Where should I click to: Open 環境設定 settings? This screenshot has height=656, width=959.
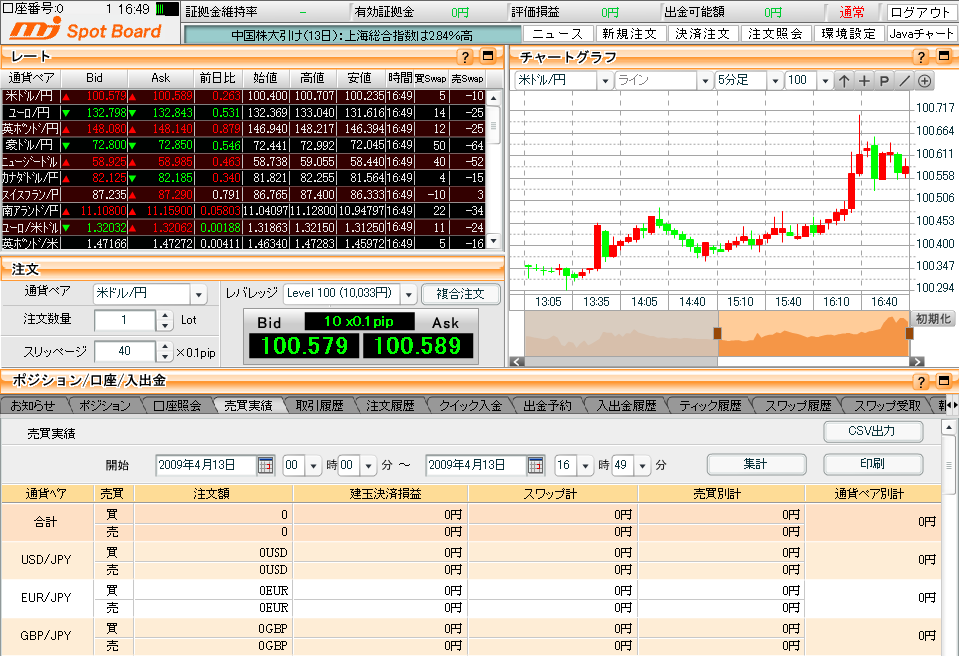[849, 34]
